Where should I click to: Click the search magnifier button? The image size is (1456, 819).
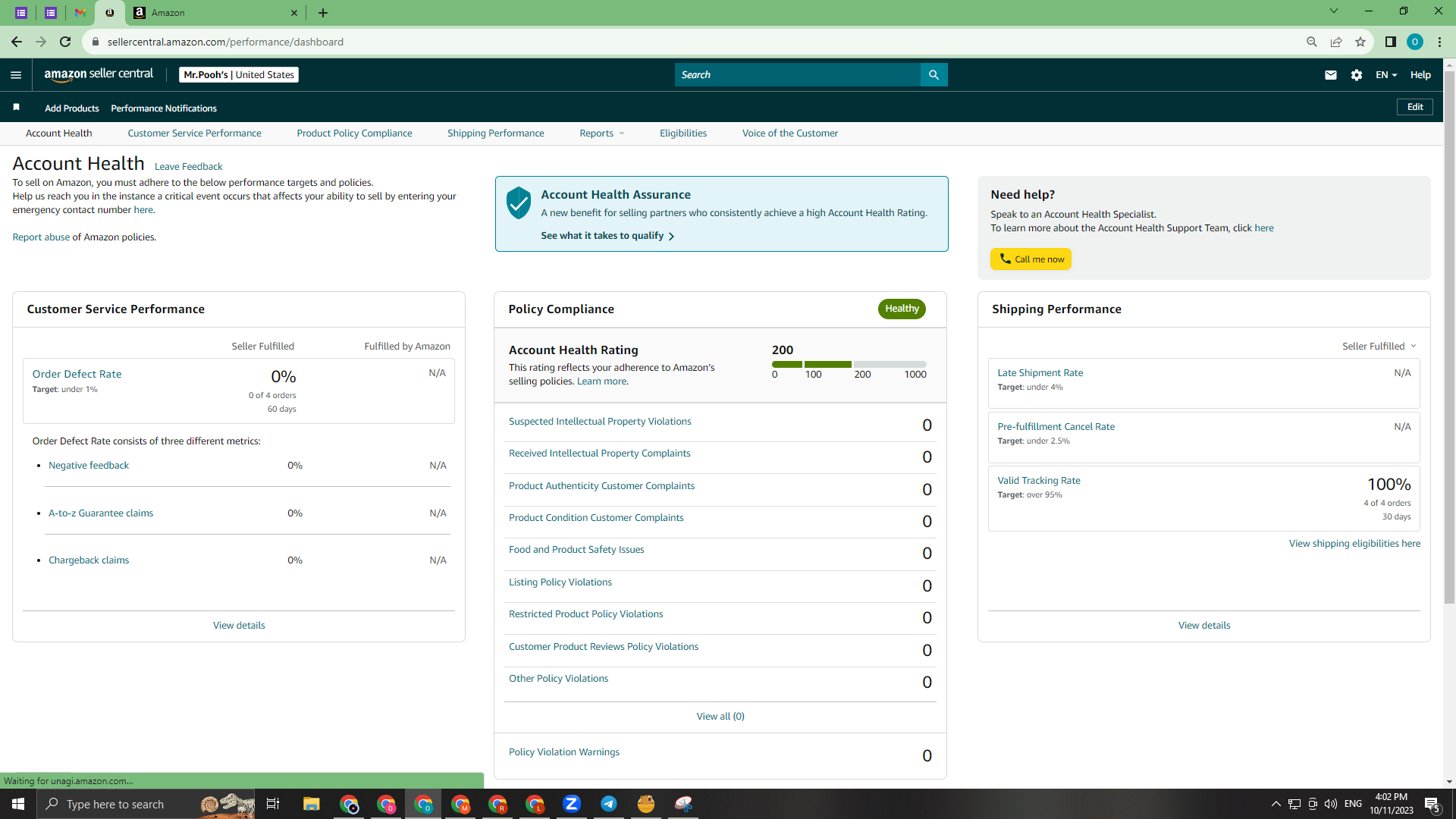point(934,74)
